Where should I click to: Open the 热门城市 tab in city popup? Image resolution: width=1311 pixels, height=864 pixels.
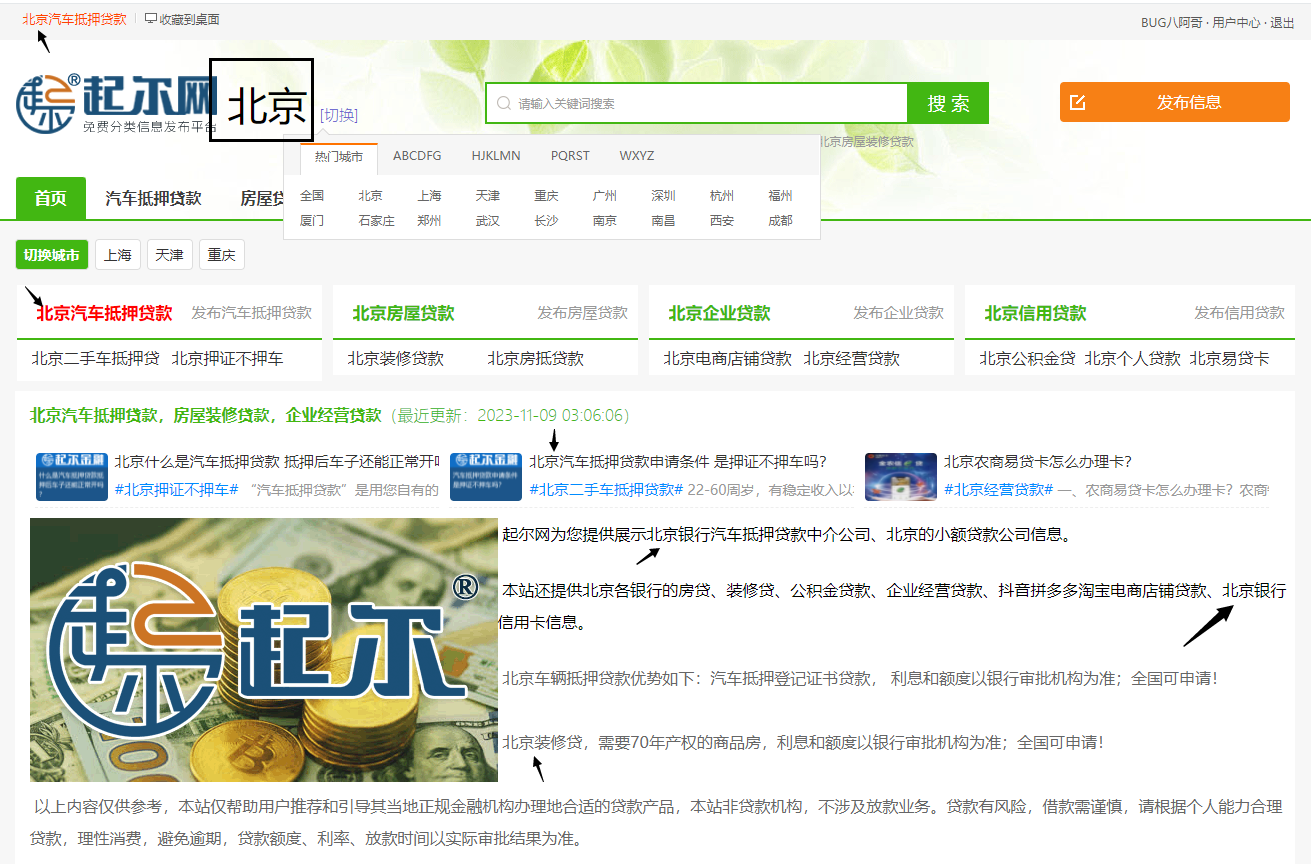click(339, 157)
